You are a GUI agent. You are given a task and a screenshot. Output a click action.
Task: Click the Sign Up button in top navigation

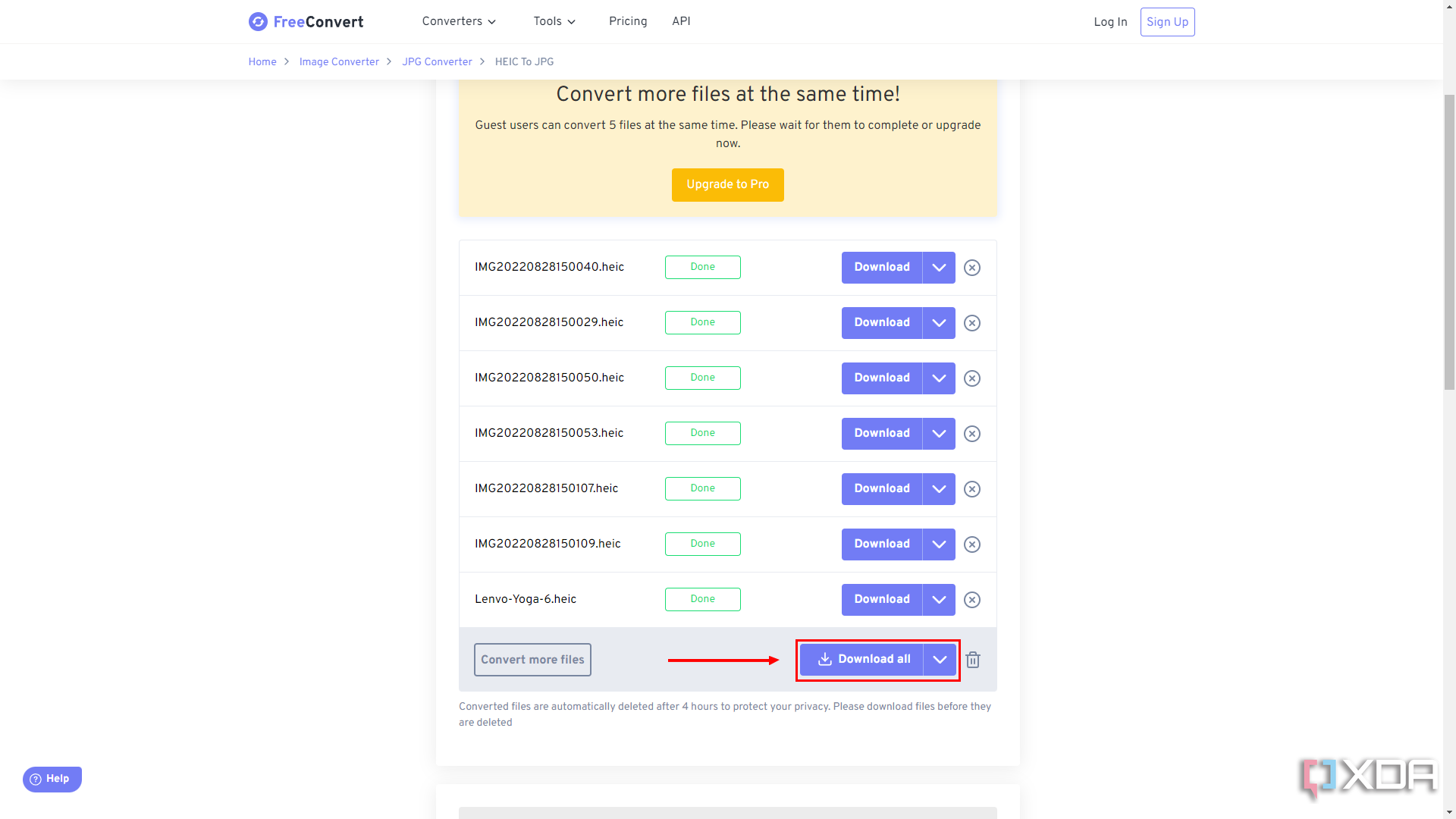coord(1167,22)
